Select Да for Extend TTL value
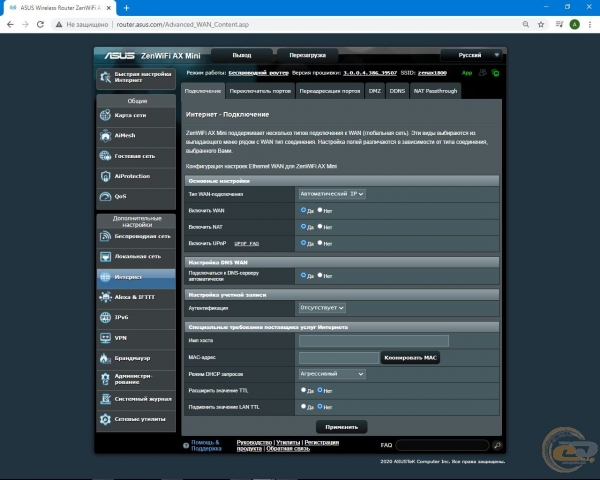This screenshot has height=480, width=600. 303,390
